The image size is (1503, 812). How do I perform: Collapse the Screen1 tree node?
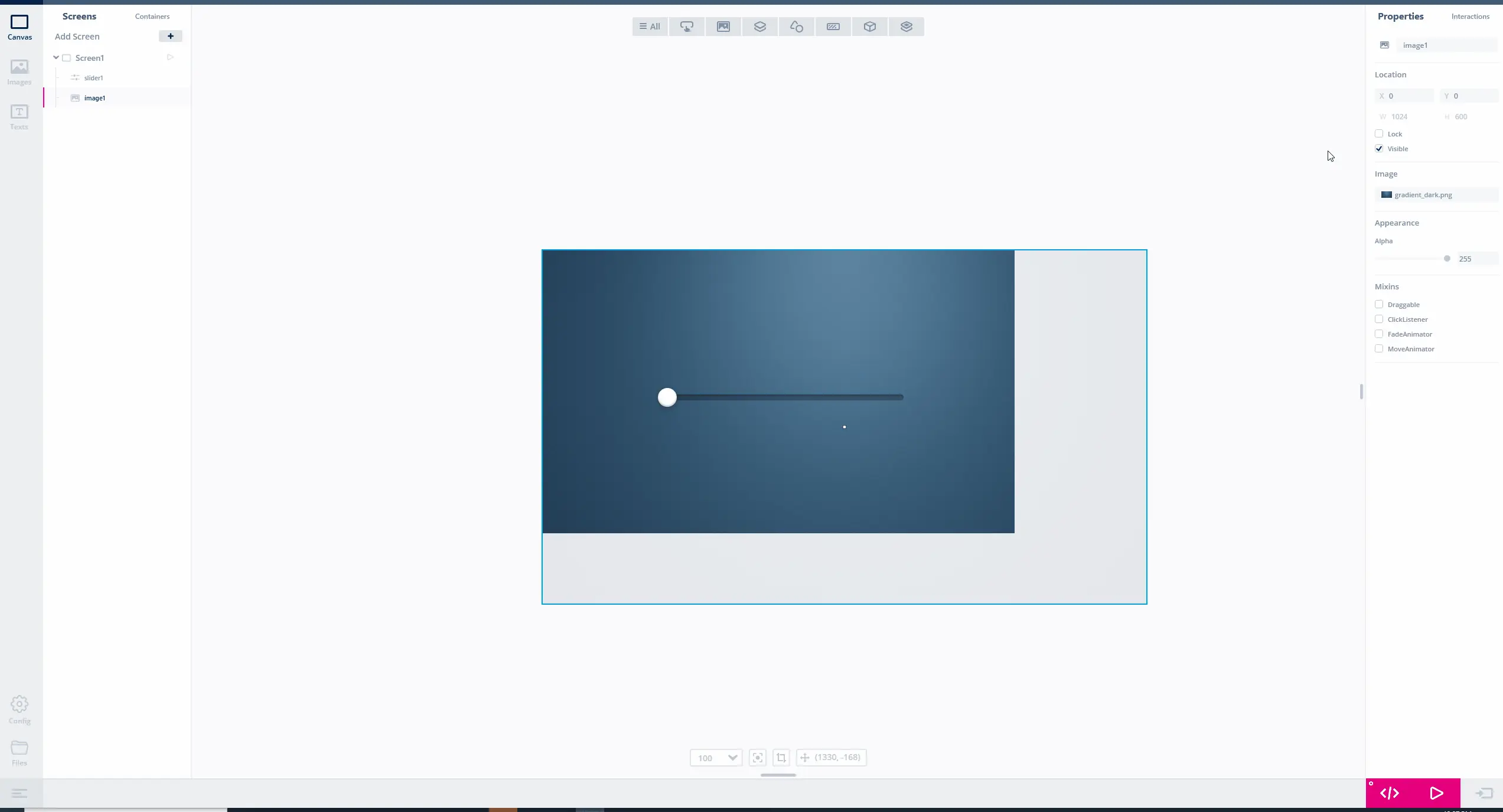tap(56, 58)
